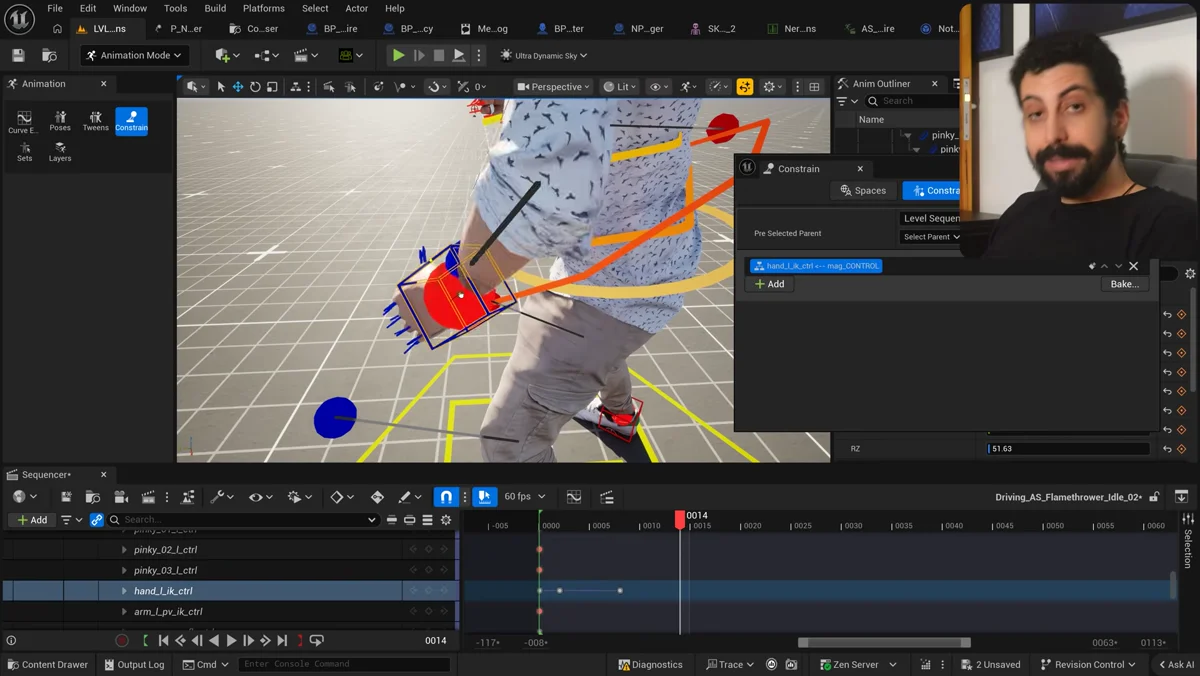The height and width of the screenshot is (676, 1200).
Task: Open the Cmd console type dropdown
Action: 206,664
